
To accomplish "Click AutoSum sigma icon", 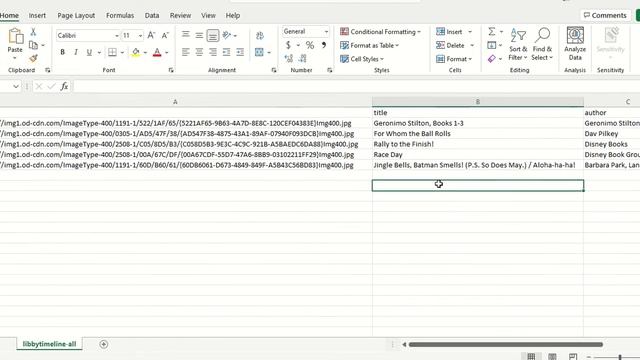I will click(x=492, y=31).
